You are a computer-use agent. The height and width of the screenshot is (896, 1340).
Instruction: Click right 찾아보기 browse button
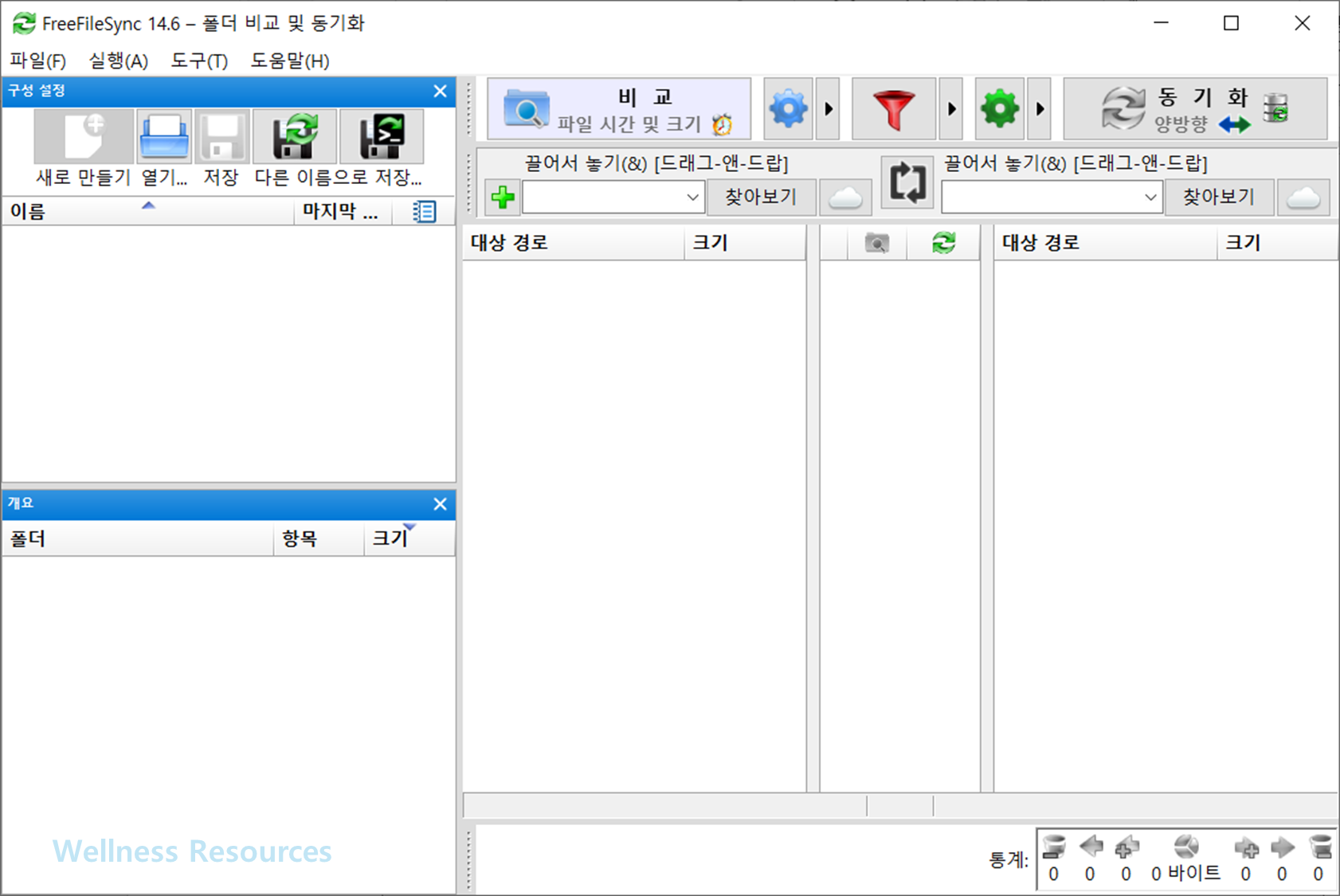click(x=1219, y=197)
